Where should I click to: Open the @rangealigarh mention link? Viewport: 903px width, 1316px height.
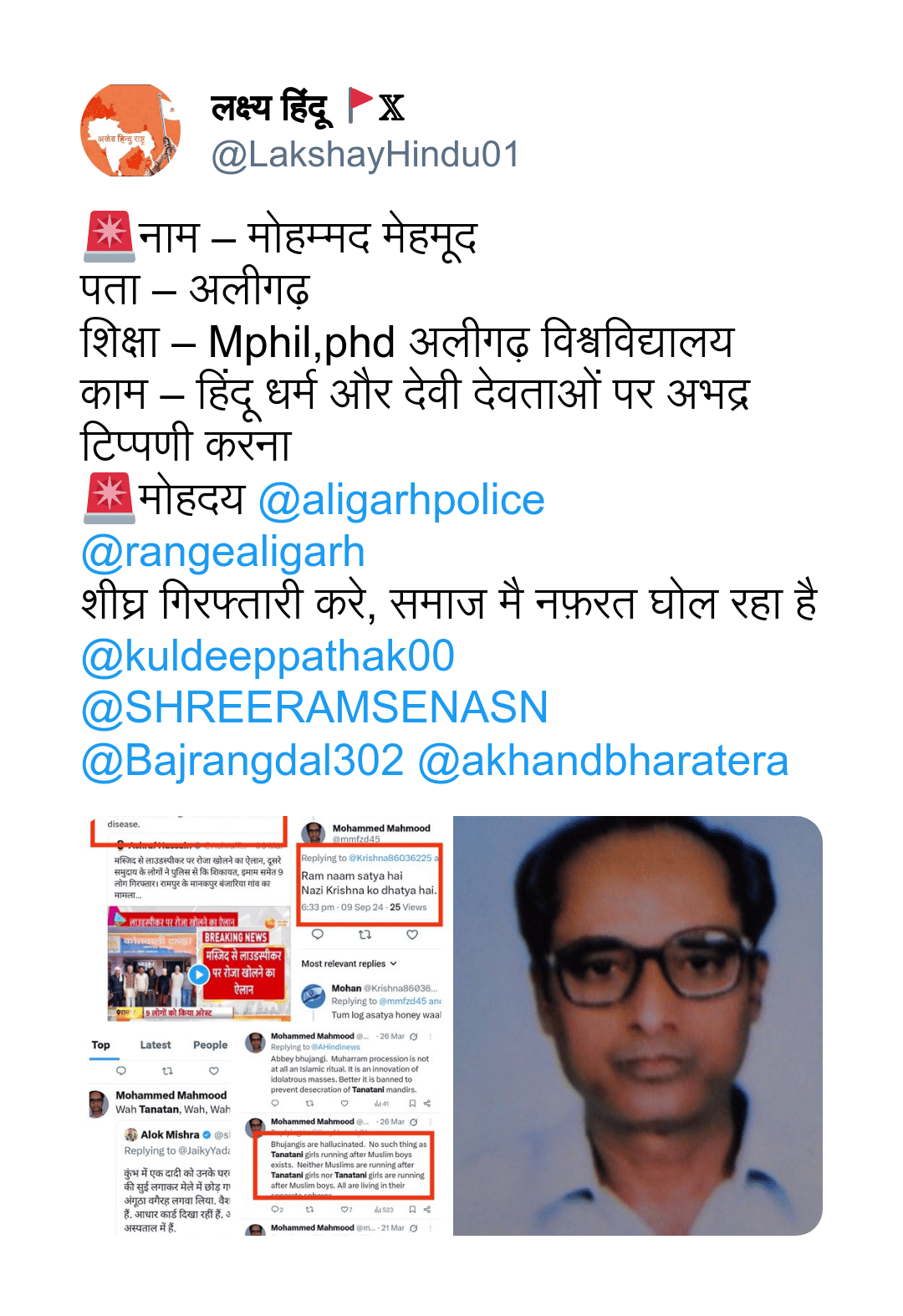pyautogui.click(x=223, y=553)
